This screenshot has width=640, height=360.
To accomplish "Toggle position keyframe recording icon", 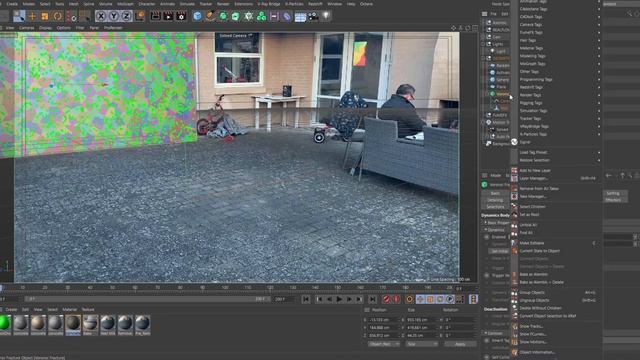I will click(x=420, y=299).
